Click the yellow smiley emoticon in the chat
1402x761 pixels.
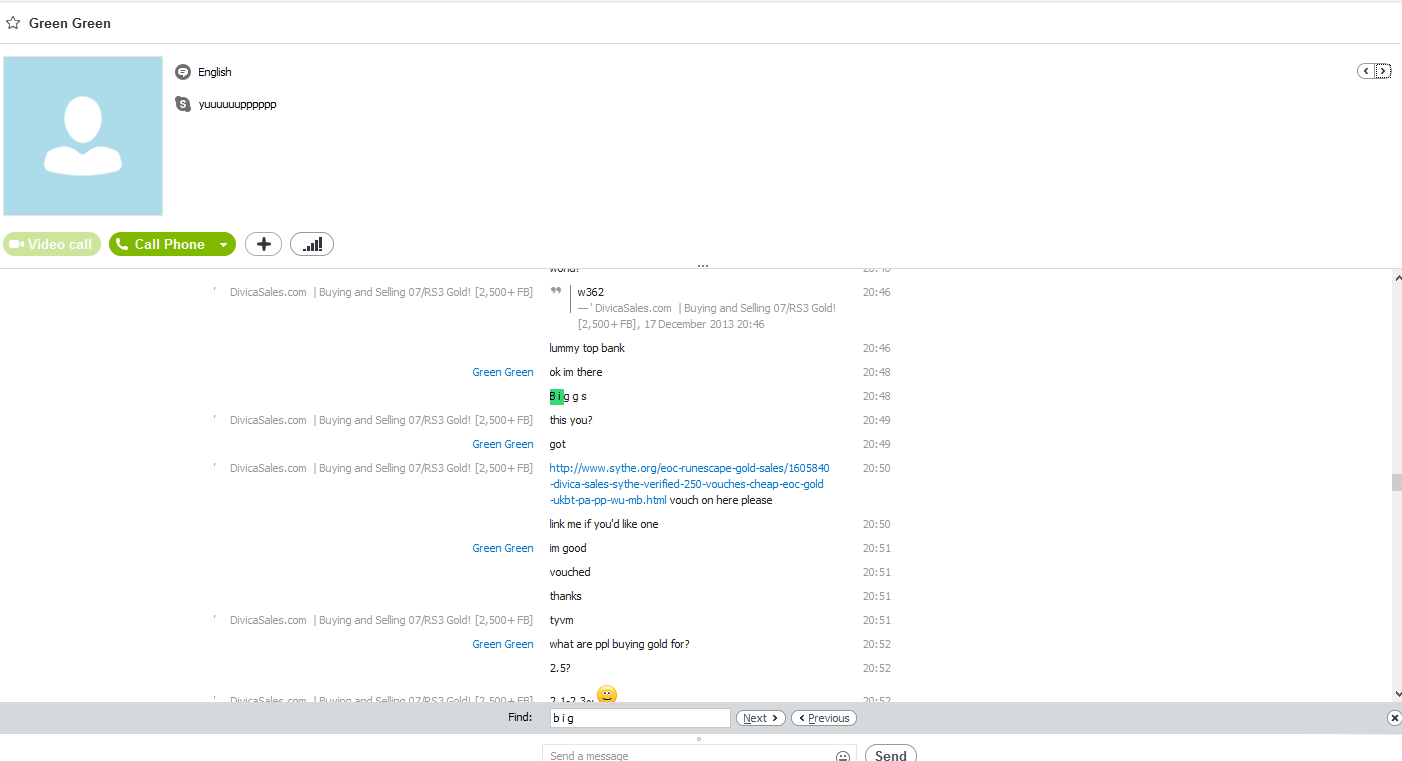click(607, 694)
